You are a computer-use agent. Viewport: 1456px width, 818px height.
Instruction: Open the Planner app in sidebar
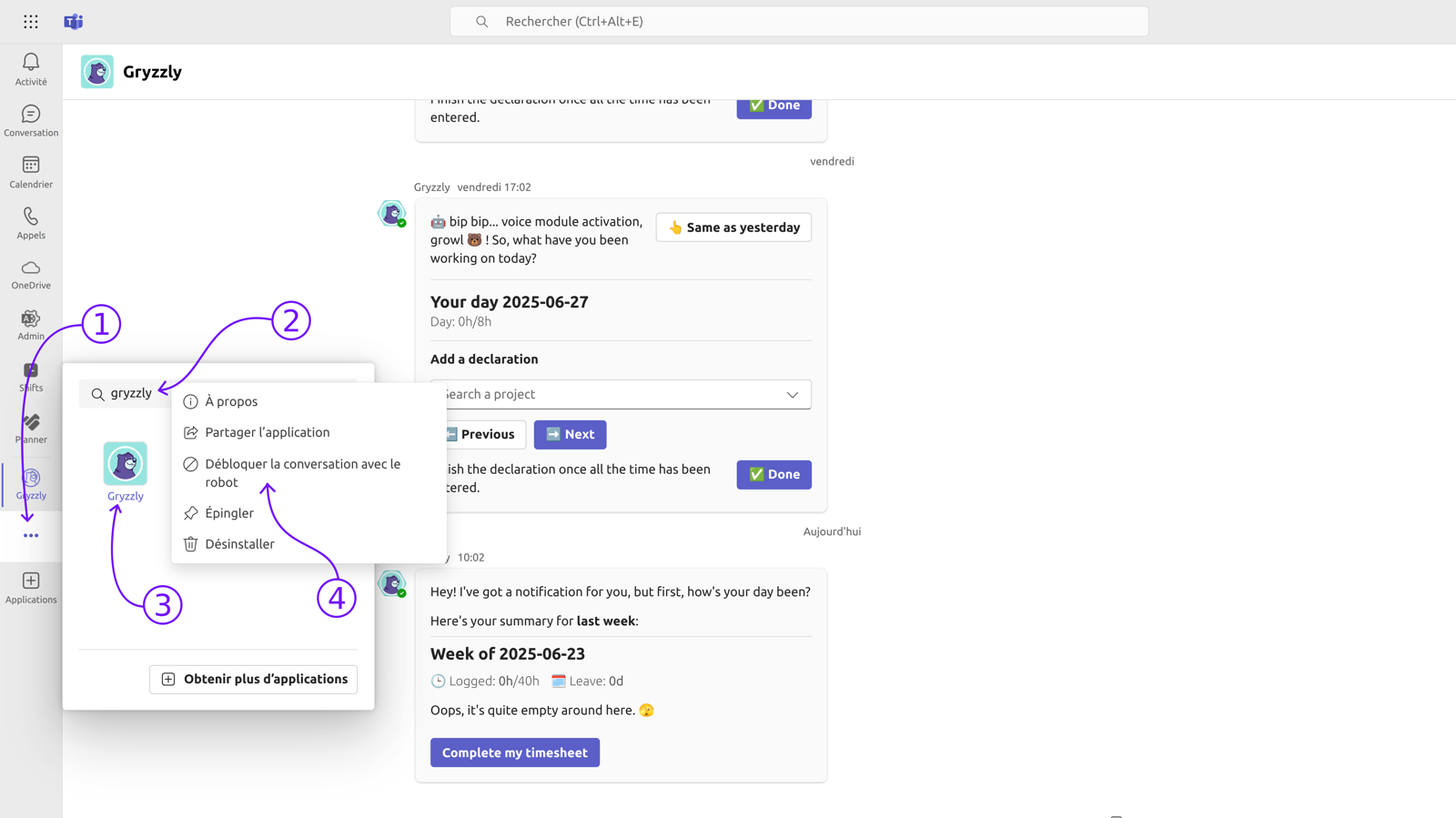31,429
